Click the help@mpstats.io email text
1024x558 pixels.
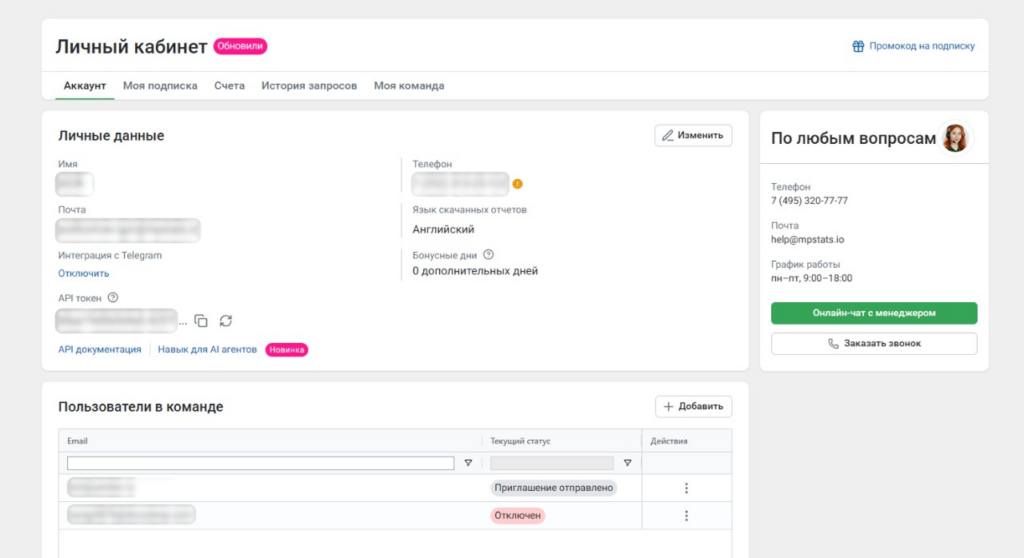807,240
